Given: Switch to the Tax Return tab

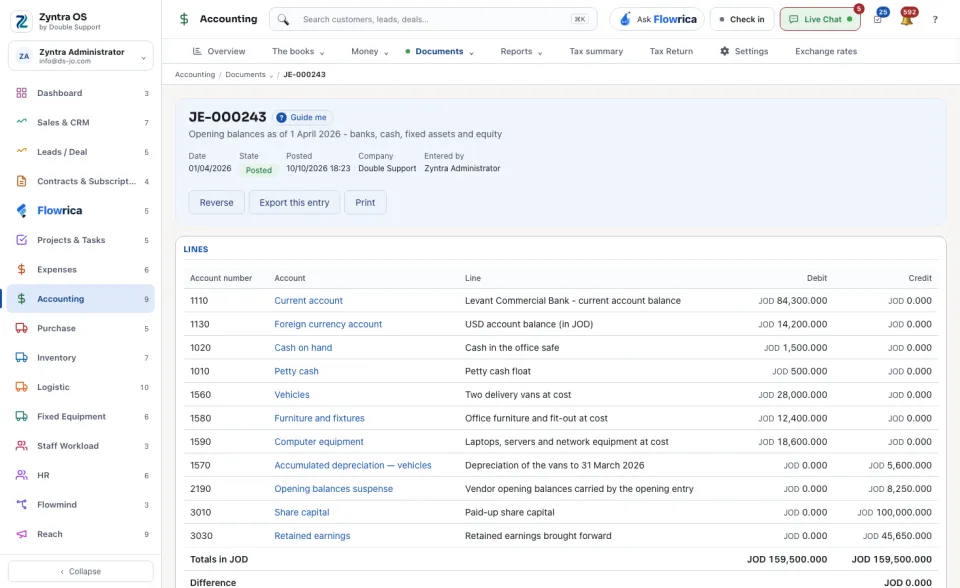Looking at the screenshot, I should point(672,51).
